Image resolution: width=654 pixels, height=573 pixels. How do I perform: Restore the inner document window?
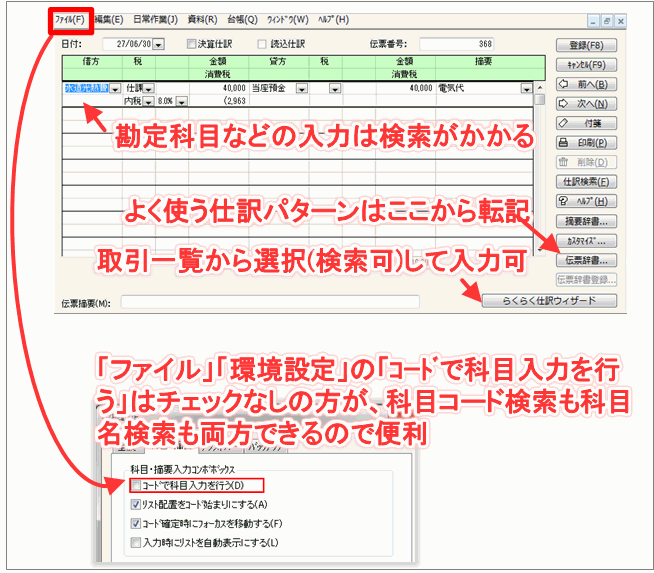coord(607,21)
